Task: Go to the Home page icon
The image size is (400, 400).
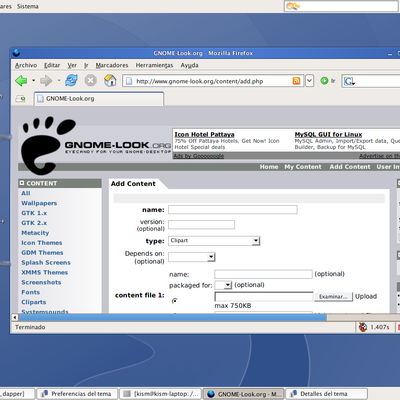Action: coord(110,80)
